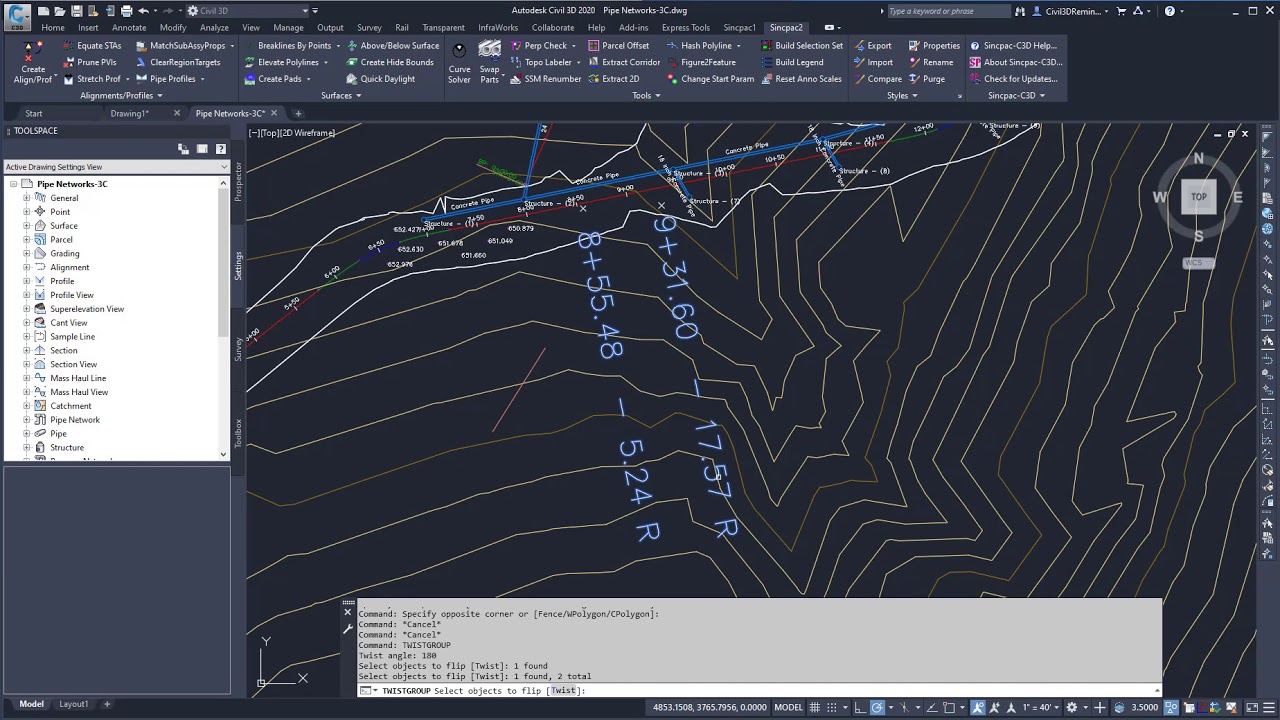Open Active Drawing Settings View dropdown

coord(116,167)
